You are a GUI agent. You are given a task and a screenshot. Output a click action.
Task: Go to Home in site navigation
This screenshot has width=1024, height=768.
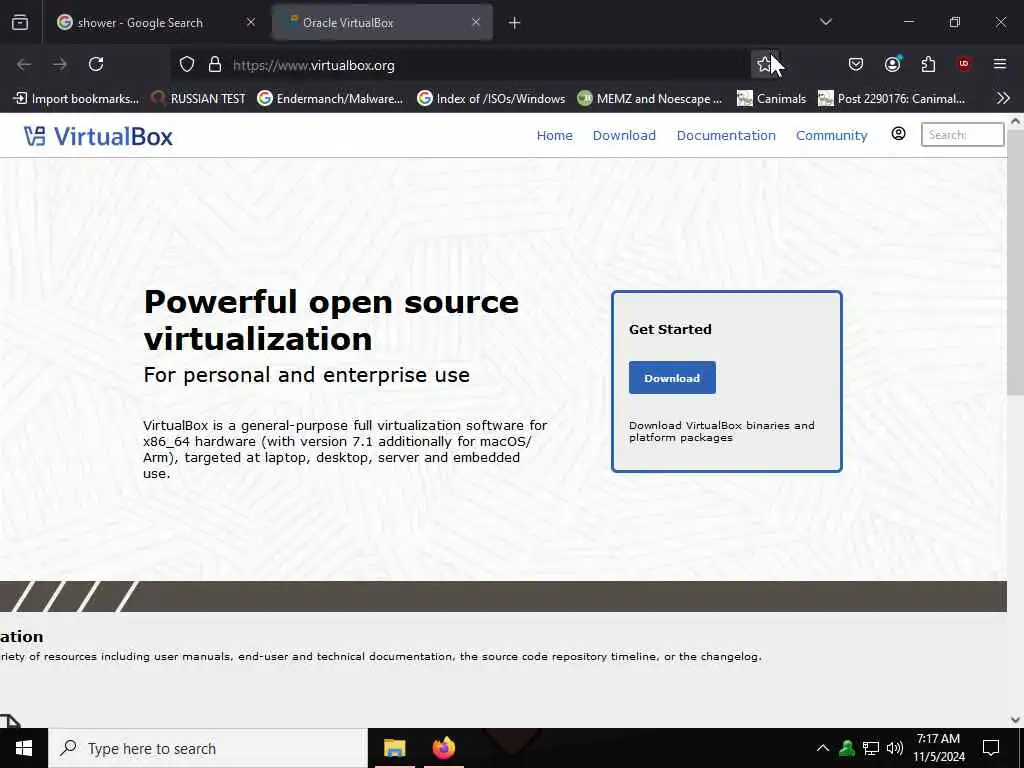[x=554, y=135]
